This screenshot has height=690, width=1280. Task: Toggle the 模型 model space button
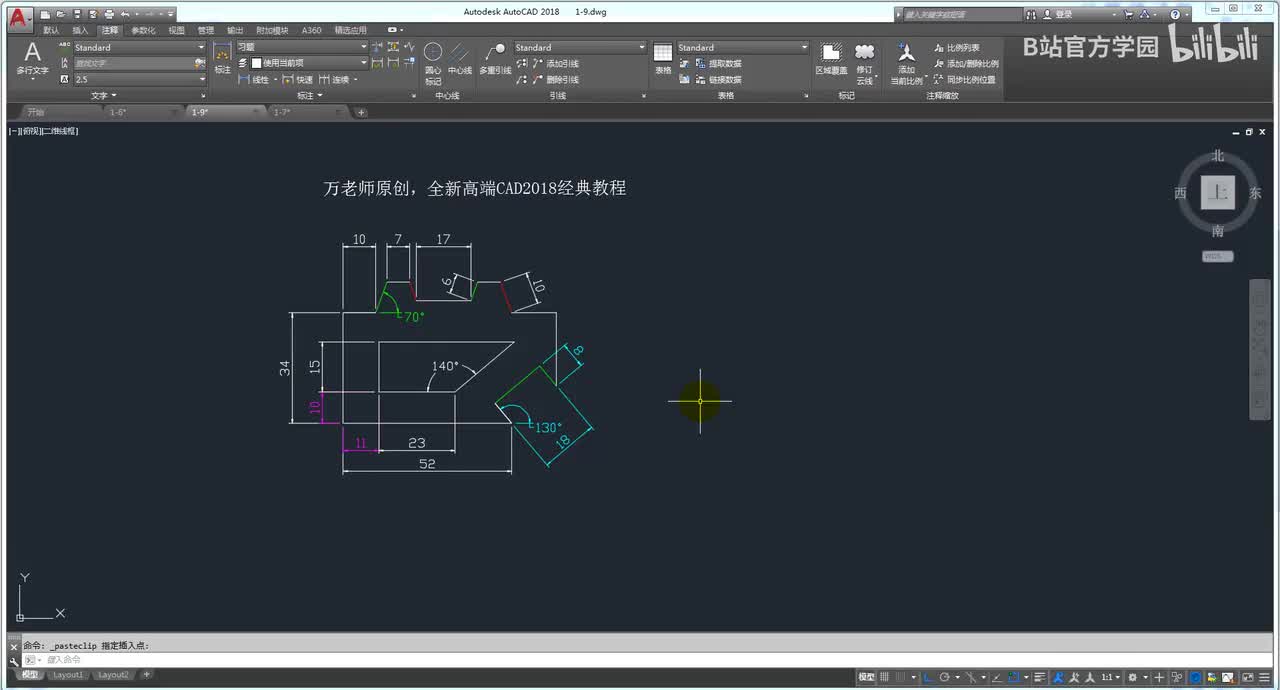(867, 676)
